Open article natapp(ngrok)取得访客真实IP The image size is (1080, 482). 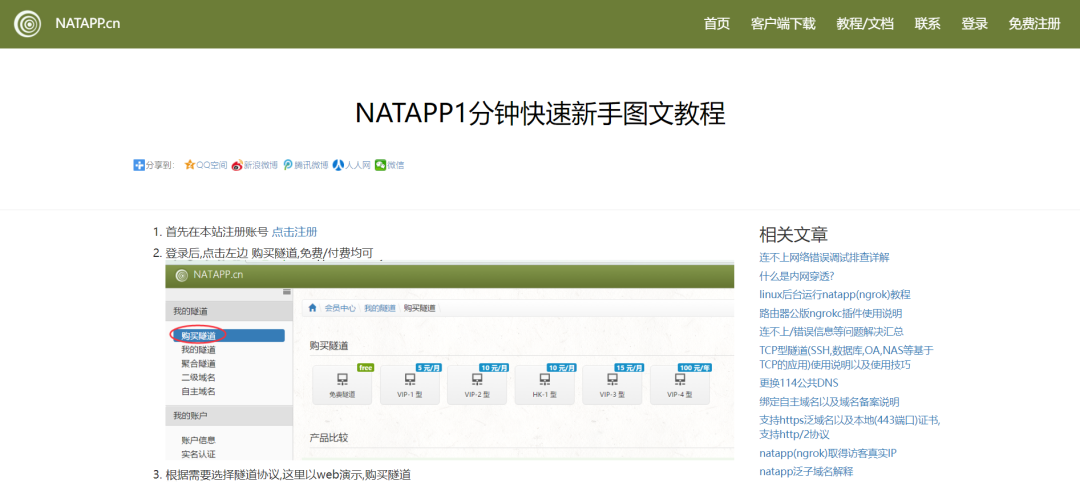[x=828, y=453]
